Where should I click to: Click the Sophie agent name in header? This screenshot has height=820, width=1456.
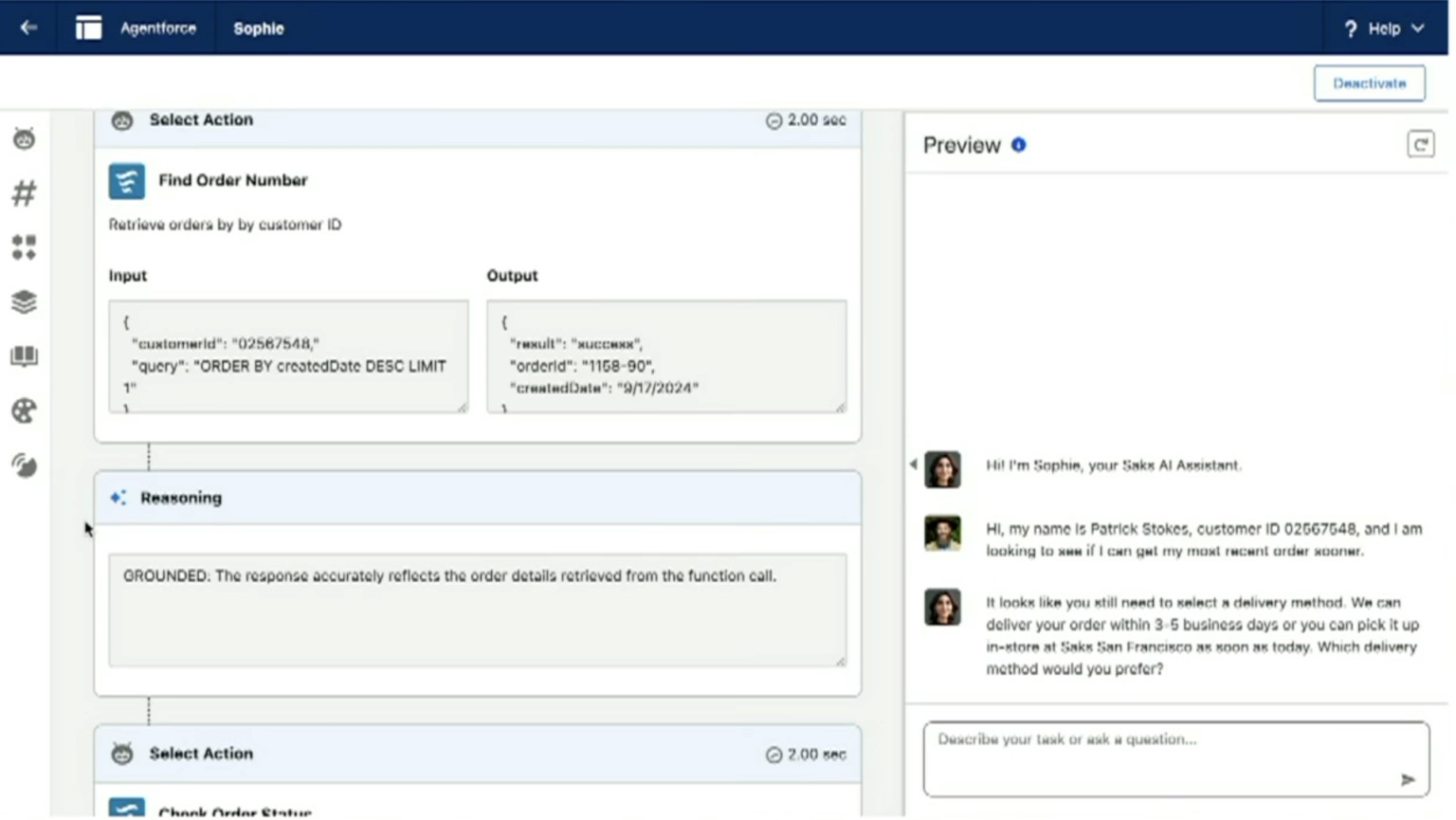(259, 28)
